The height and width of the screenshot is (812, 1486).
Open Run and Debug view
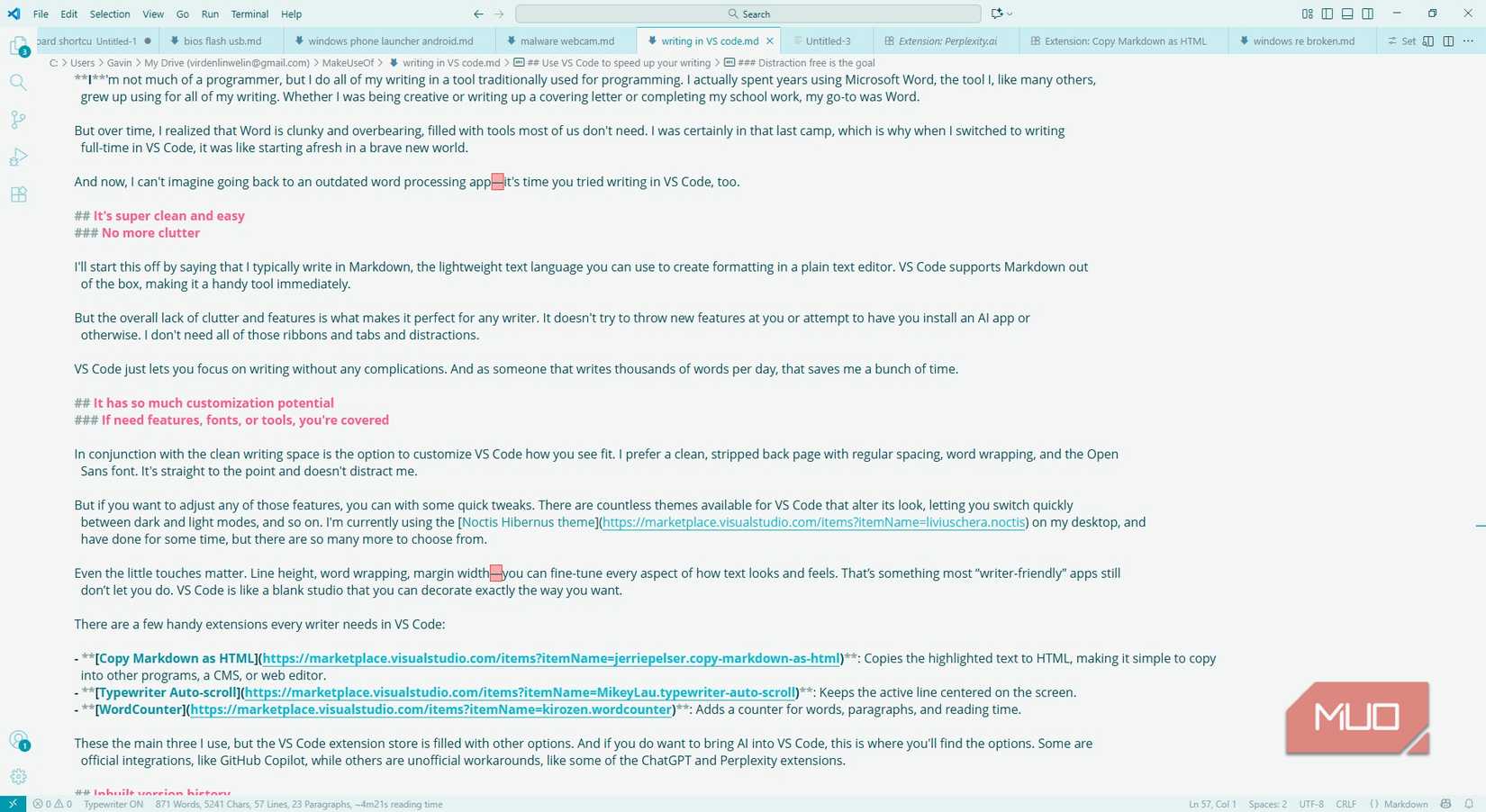coord(18,157)
